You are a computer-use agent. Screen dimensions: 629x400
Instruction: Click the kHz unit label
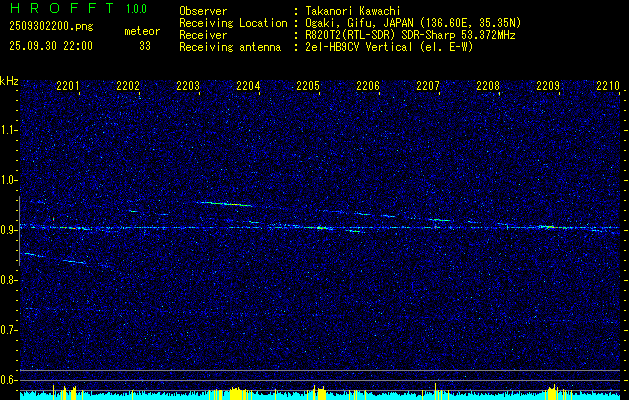tap(9, 81)
